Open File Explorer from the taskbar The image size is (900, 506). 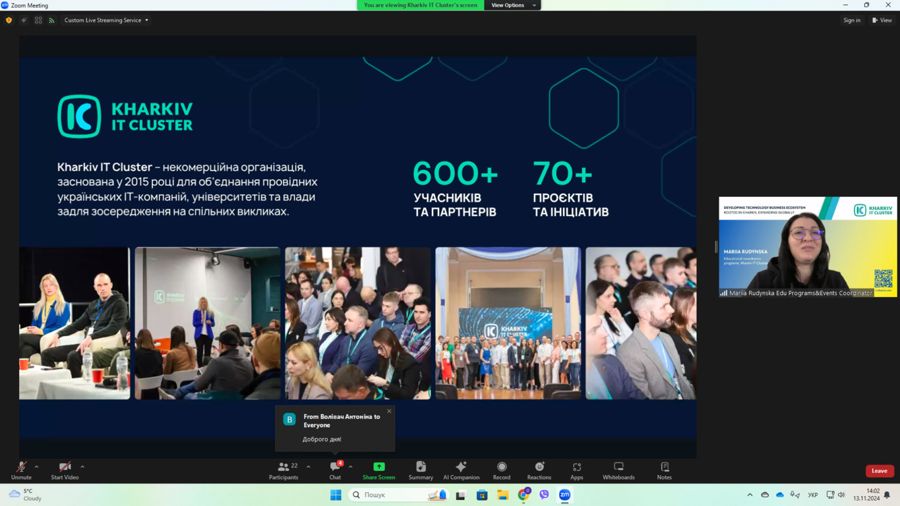pyautogui.click(x=502, y=495)
